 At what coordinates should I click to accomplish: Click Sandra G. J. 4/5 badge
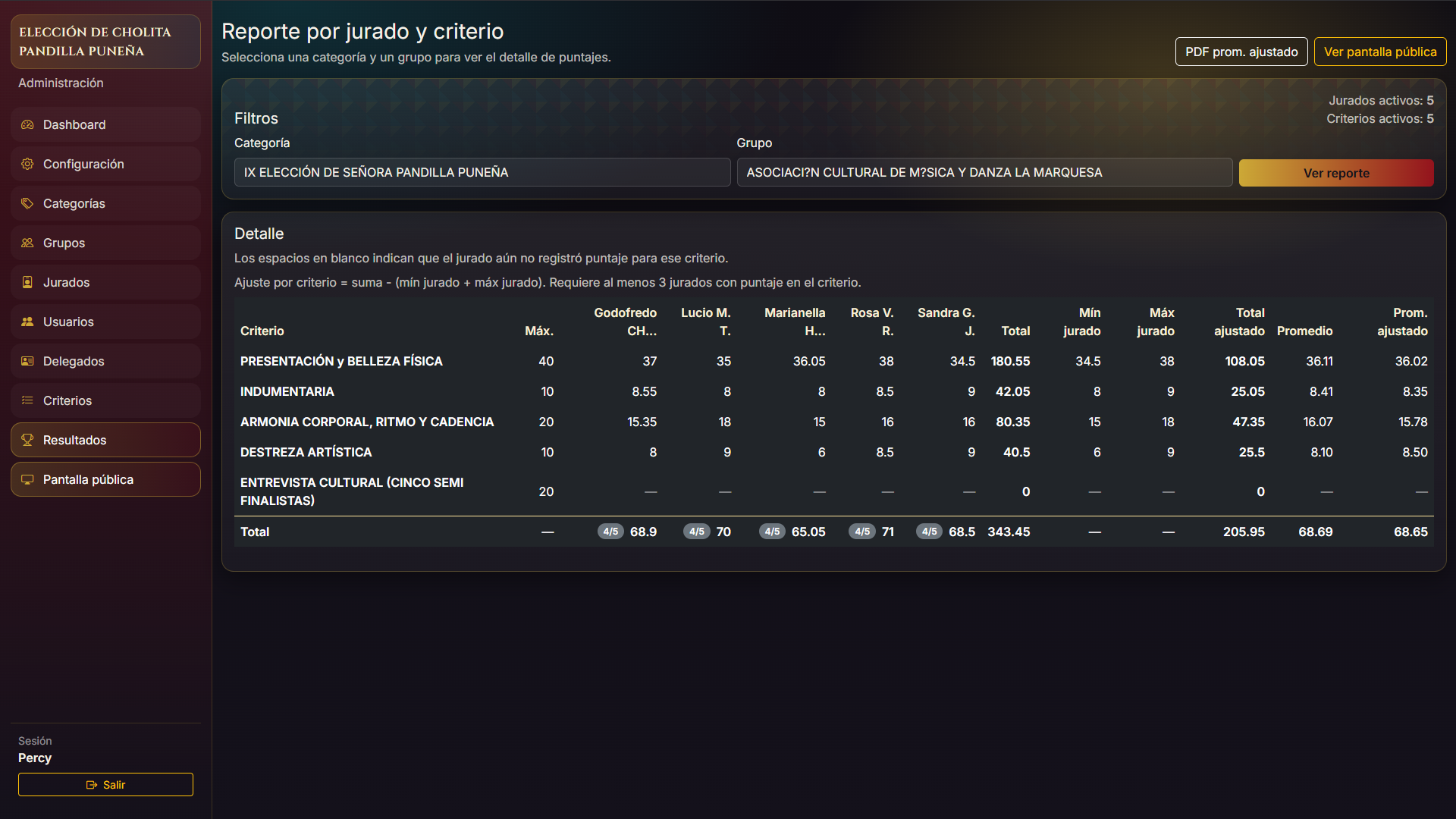point(929,532)
